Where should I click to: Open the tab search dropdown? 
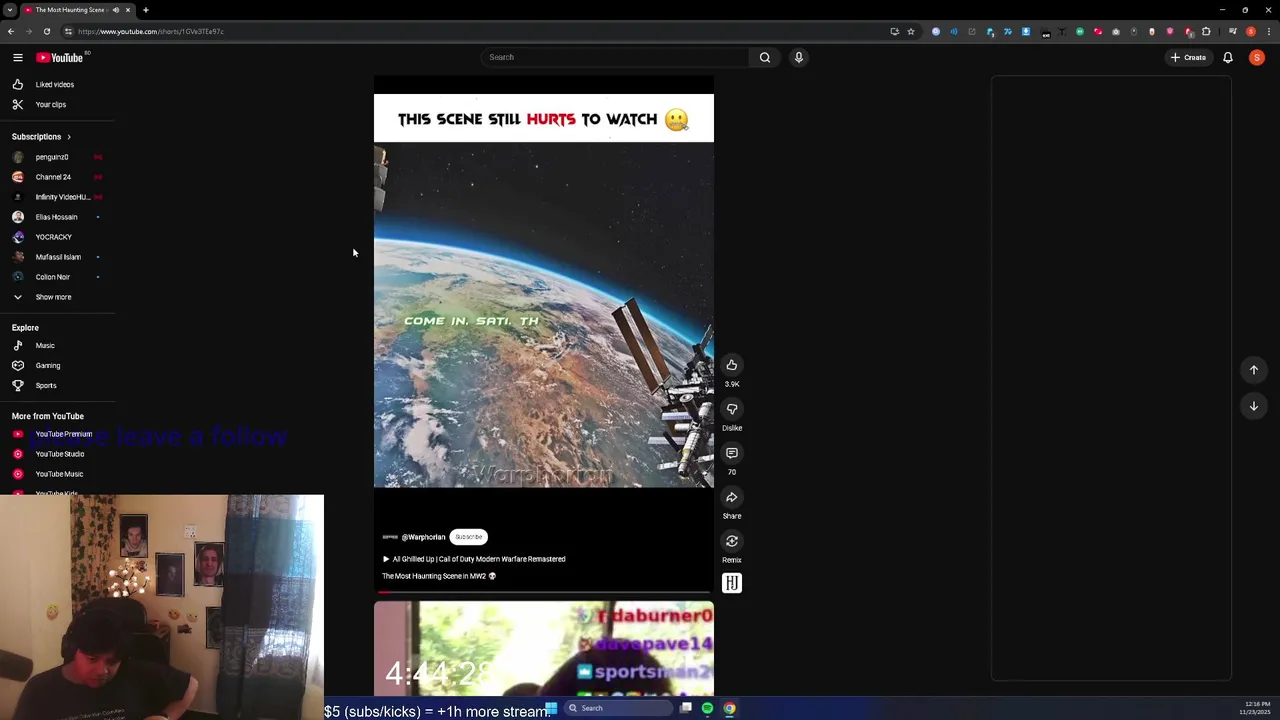coord(9,10)
